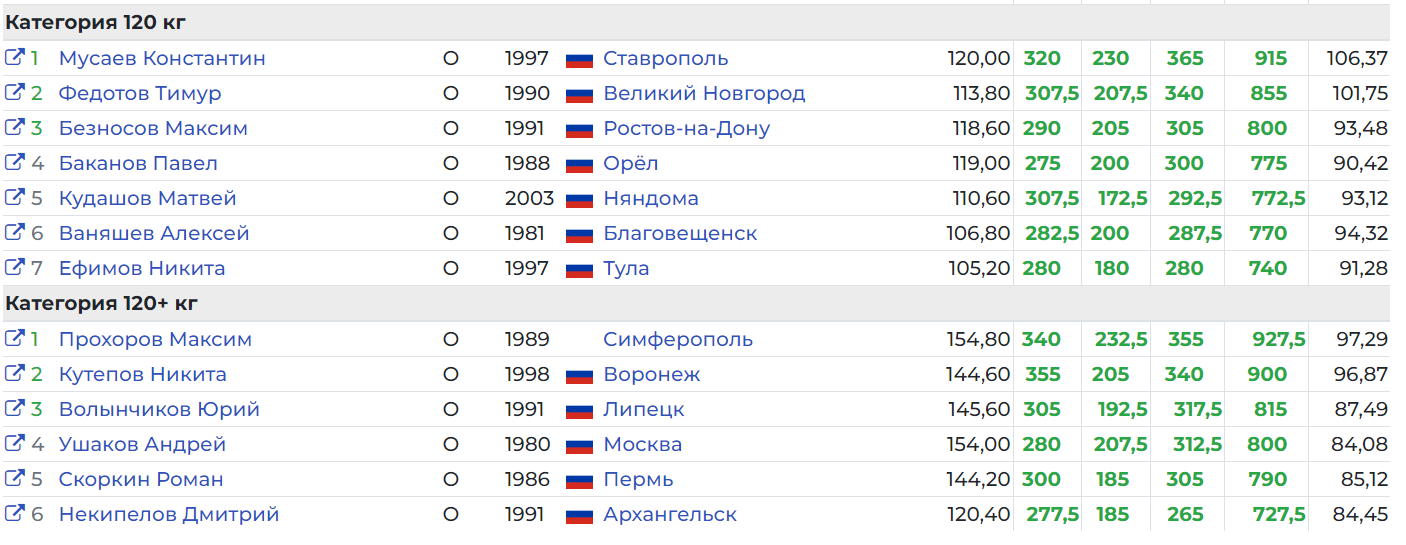Click the flag icon next to Воронеж

point(579,375)
